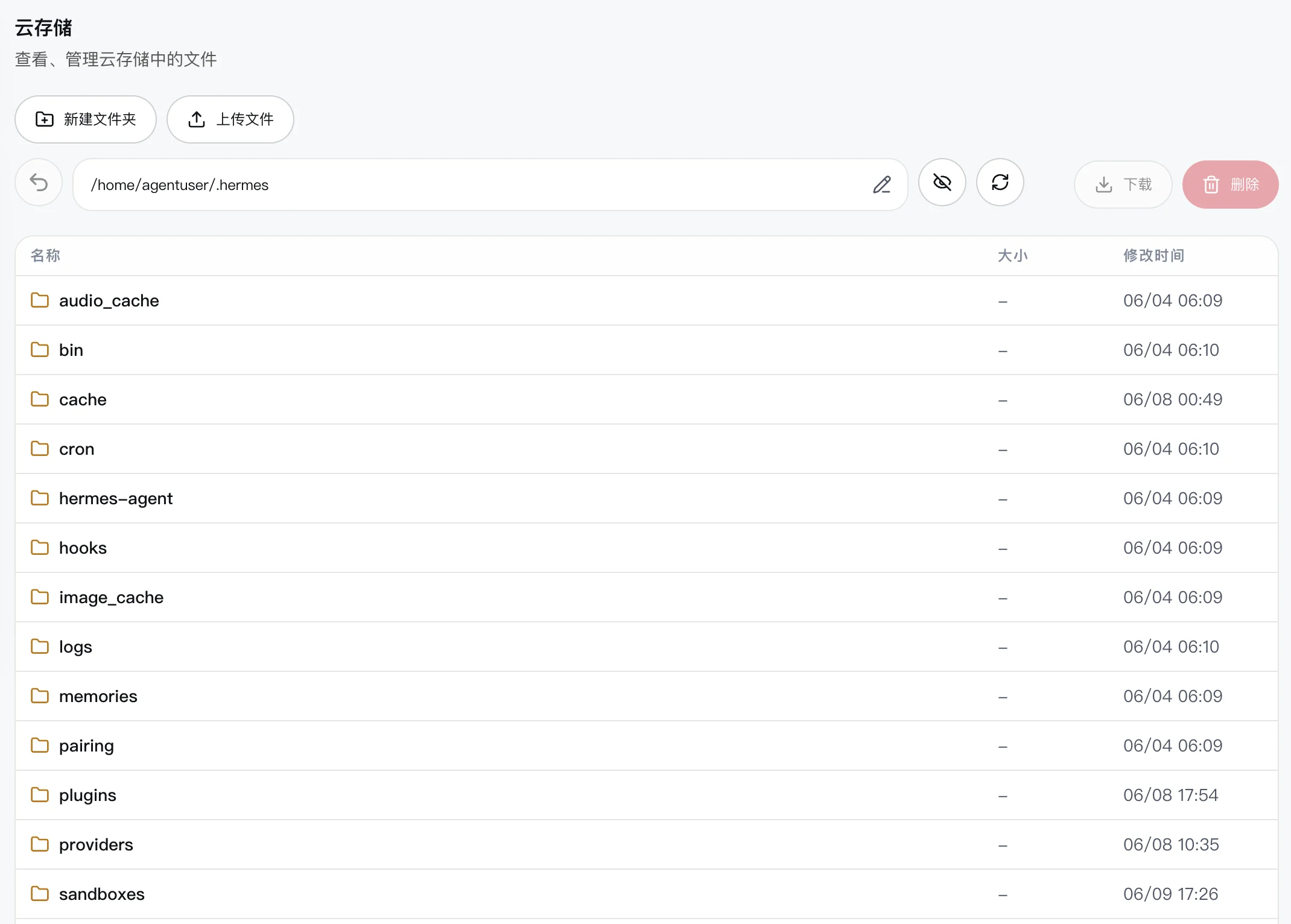Toggle hidden files with the eye icon
1291x924 pixels.
942,183
